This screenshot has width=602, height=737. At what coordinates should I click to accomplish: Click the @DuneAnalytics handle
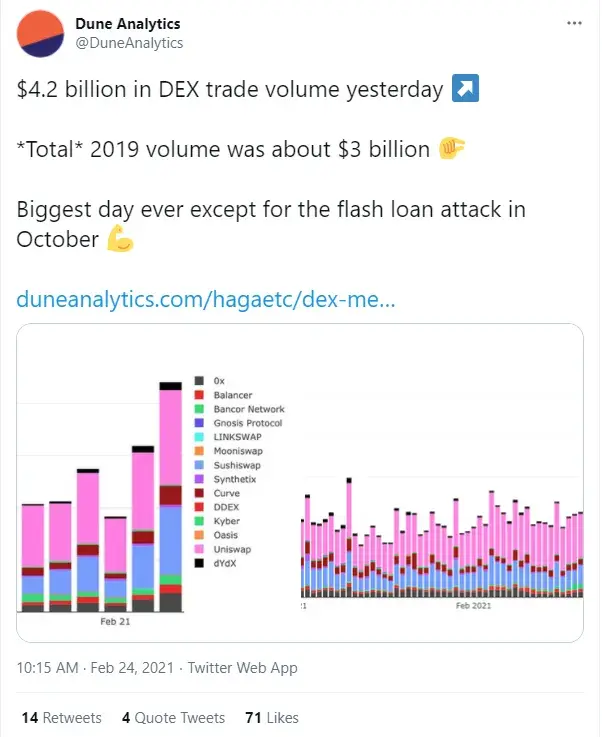(129, 43)
